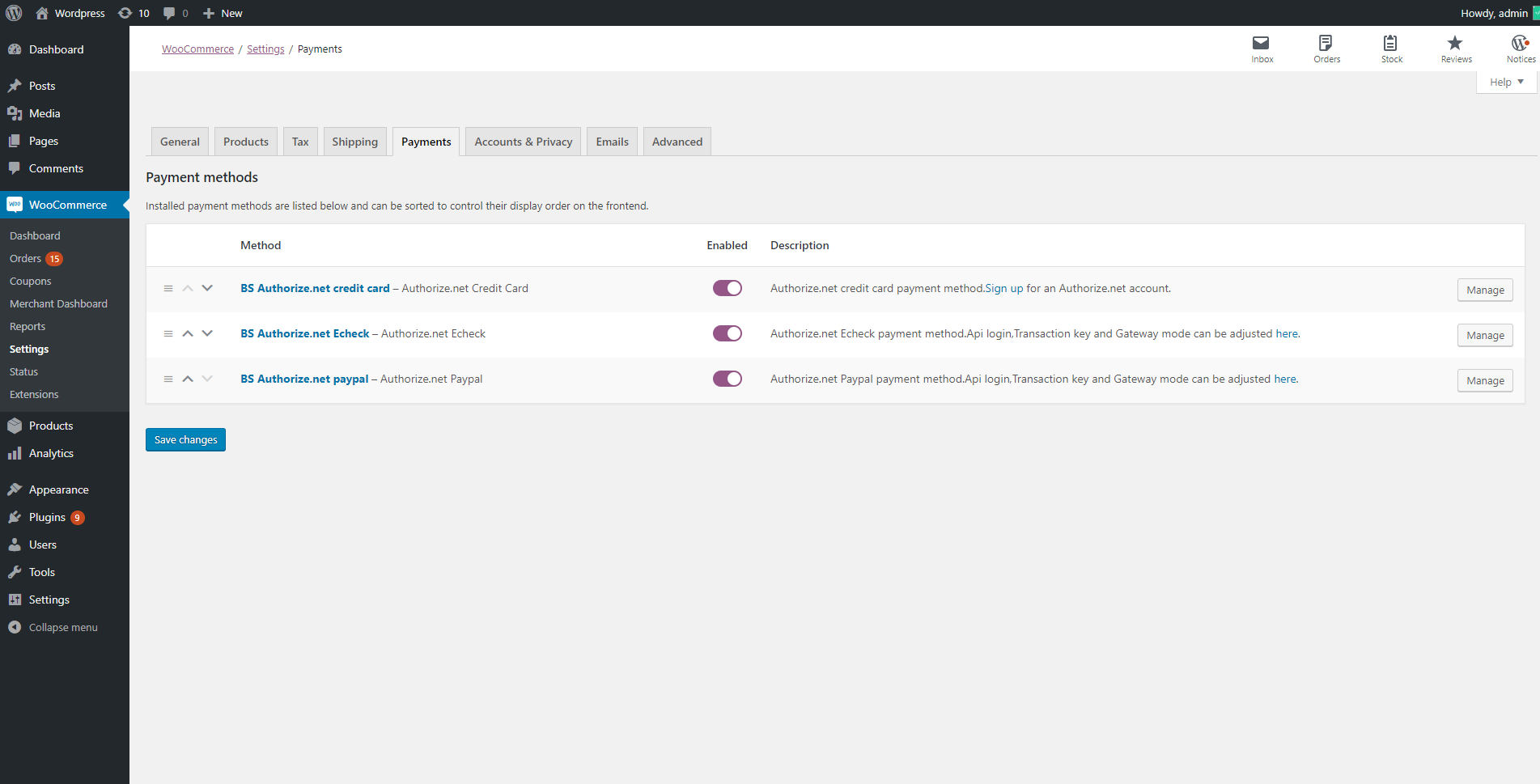Screen dimensions: 1540x784
Task: Click the Appearance brush icon
Action: (15, 489)
